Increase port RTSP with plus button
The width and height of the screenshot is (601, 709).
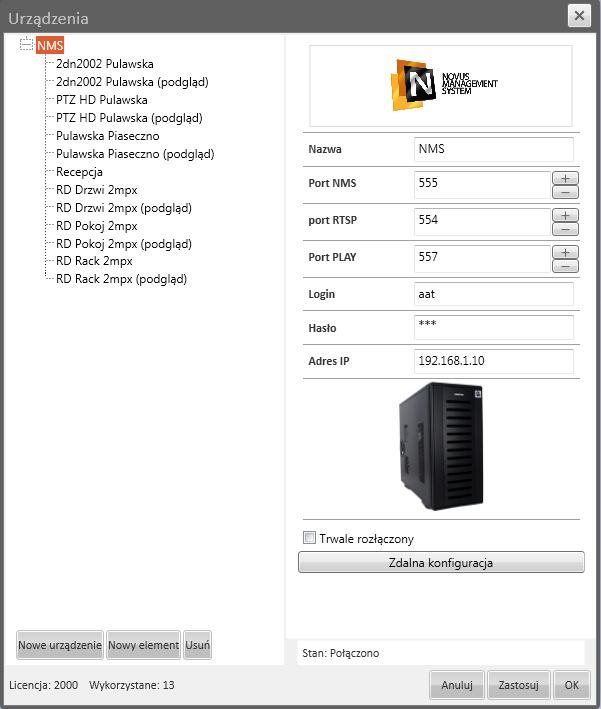(x=565, y=215)
